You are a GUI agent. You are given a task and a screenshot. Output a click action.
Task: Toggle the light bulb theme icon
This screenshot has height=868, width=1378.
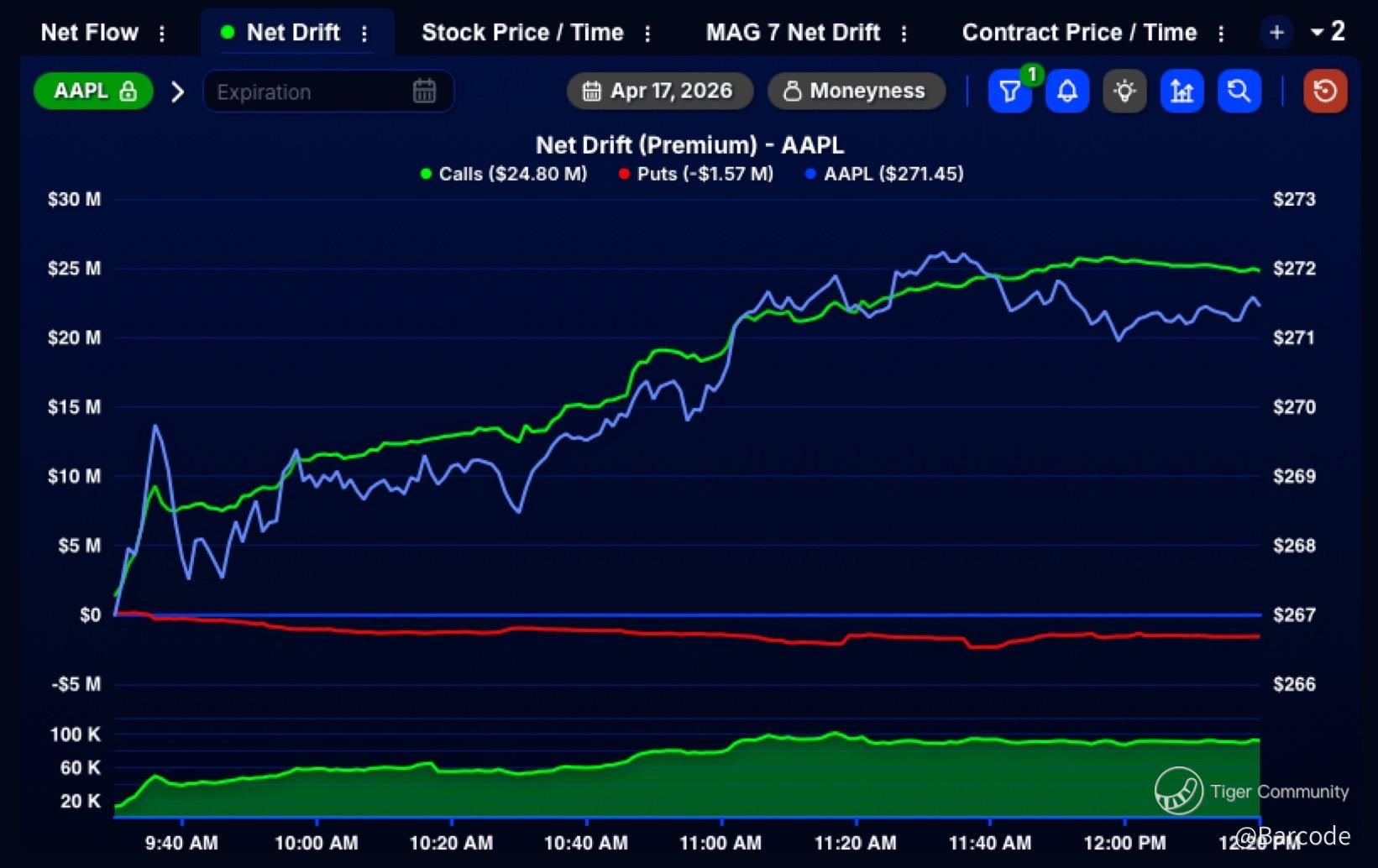click(x=1124, y=91)
